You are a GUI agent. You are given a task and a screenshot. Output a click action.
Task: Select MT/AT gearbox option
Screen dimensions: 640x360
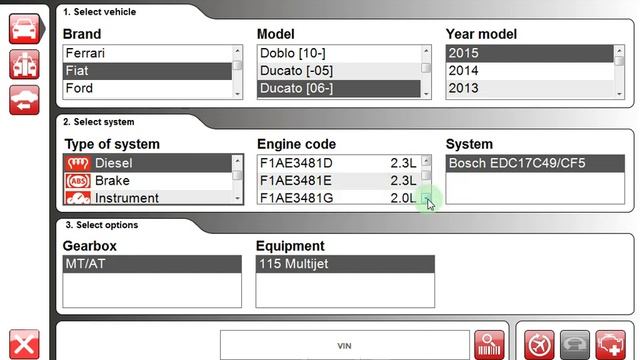click(152, 264)
